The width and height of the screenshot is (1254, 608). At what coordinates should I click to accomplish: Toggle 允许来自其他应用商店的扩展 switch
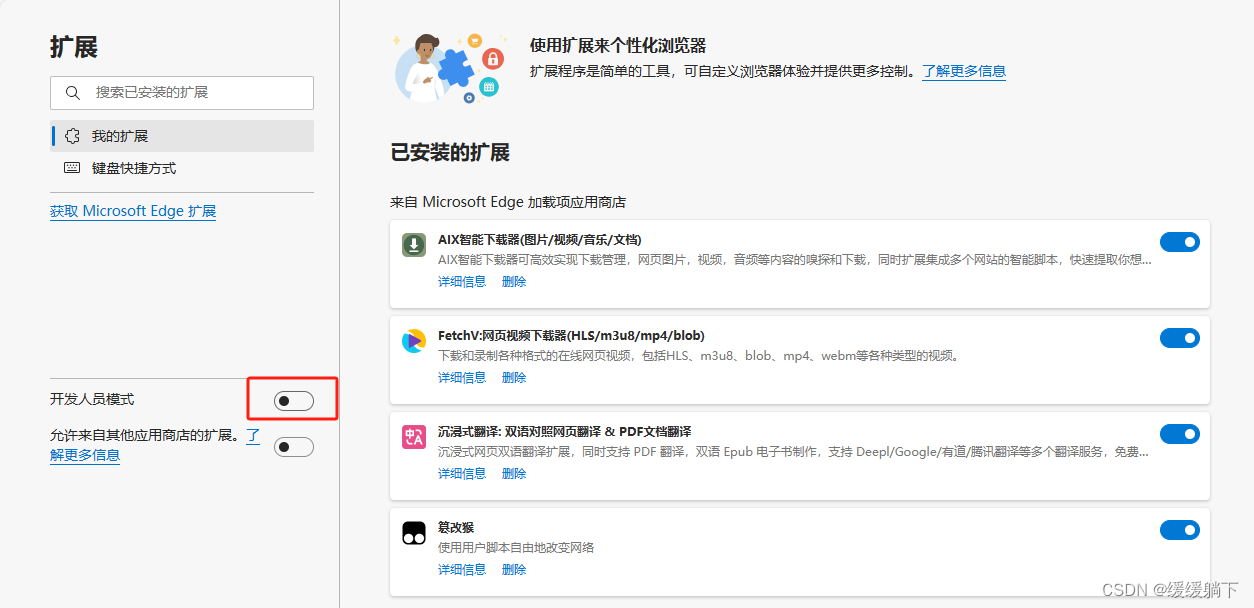point(294,447)
